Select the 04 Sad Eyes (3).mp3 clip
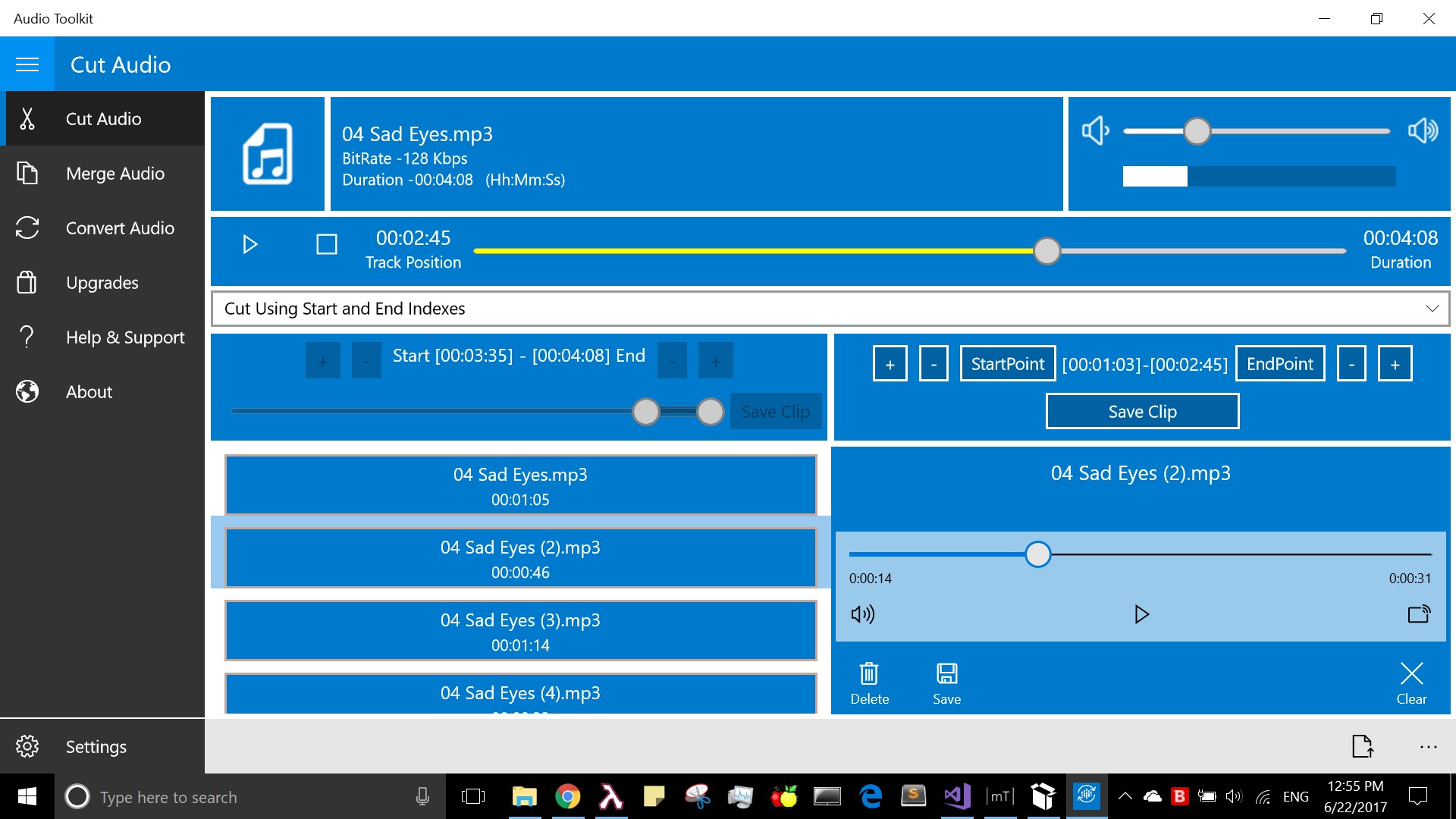 pos(520,631)
